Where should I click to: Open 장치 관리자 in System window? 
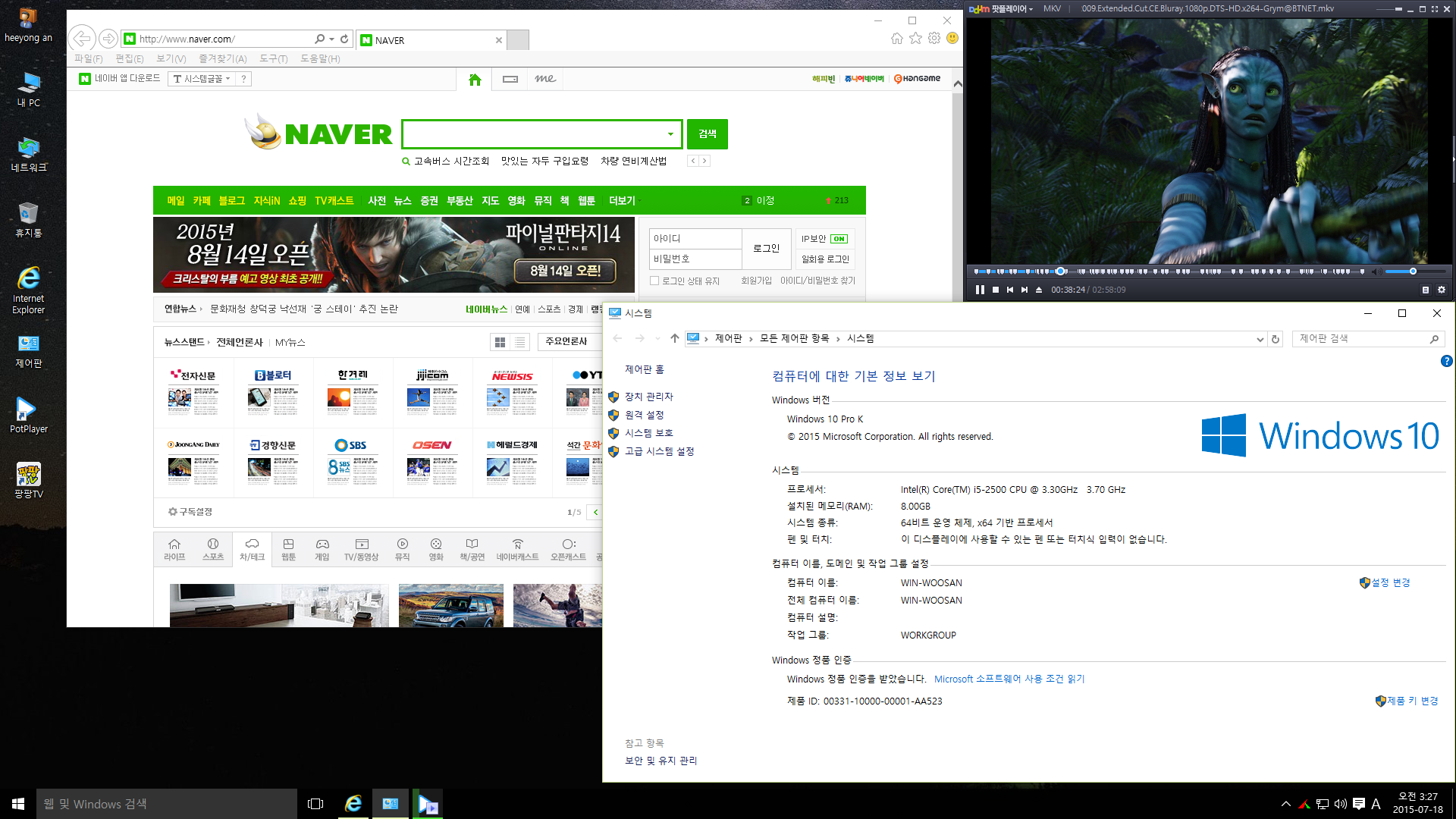point(649,397)
